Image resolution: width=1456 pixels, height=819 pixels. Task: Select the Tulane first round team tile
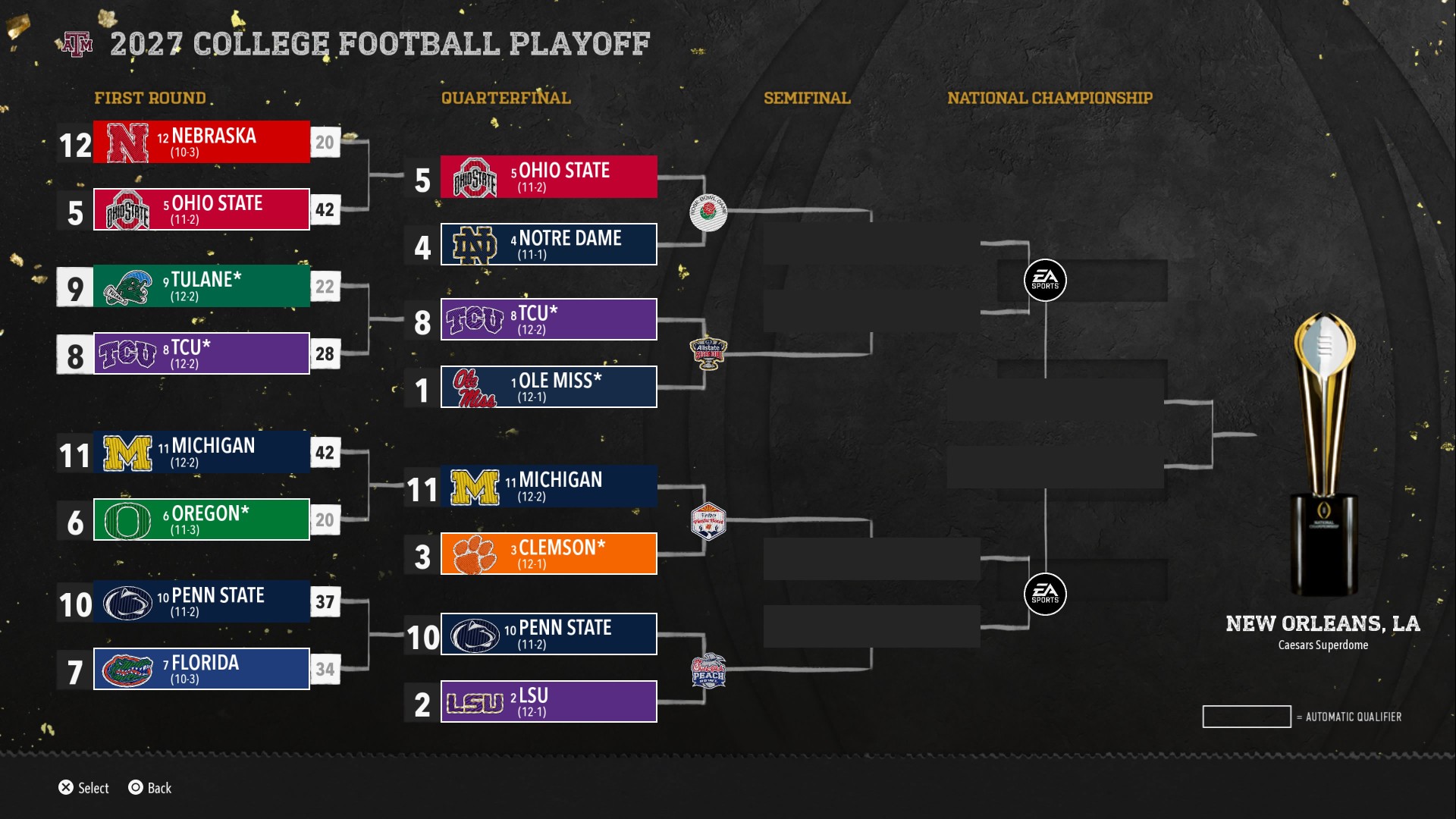(202, 286)
